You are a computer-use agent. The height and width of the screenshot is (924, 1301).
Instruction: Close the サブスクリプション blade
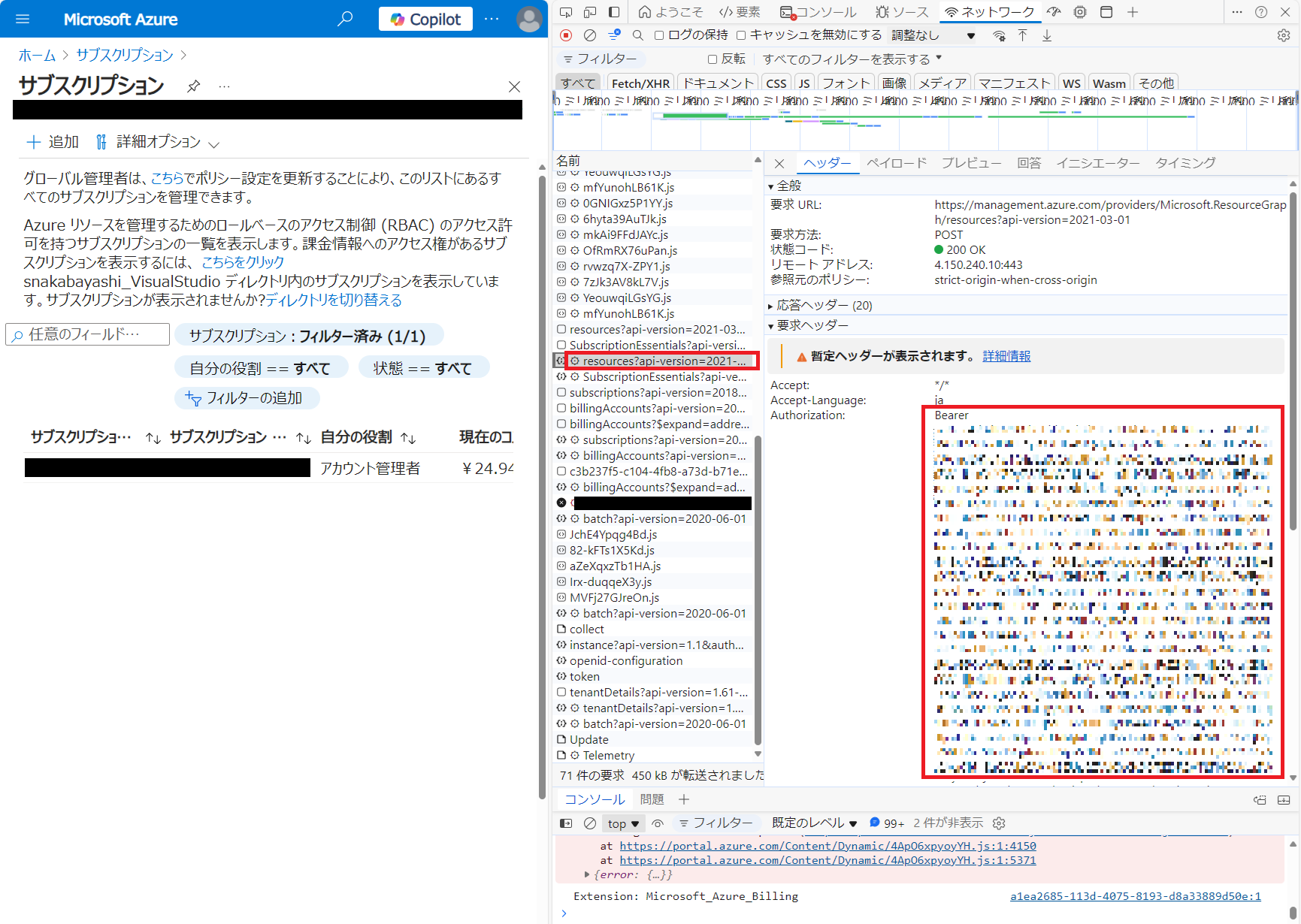pyautogui.click(x=514, y=86)
